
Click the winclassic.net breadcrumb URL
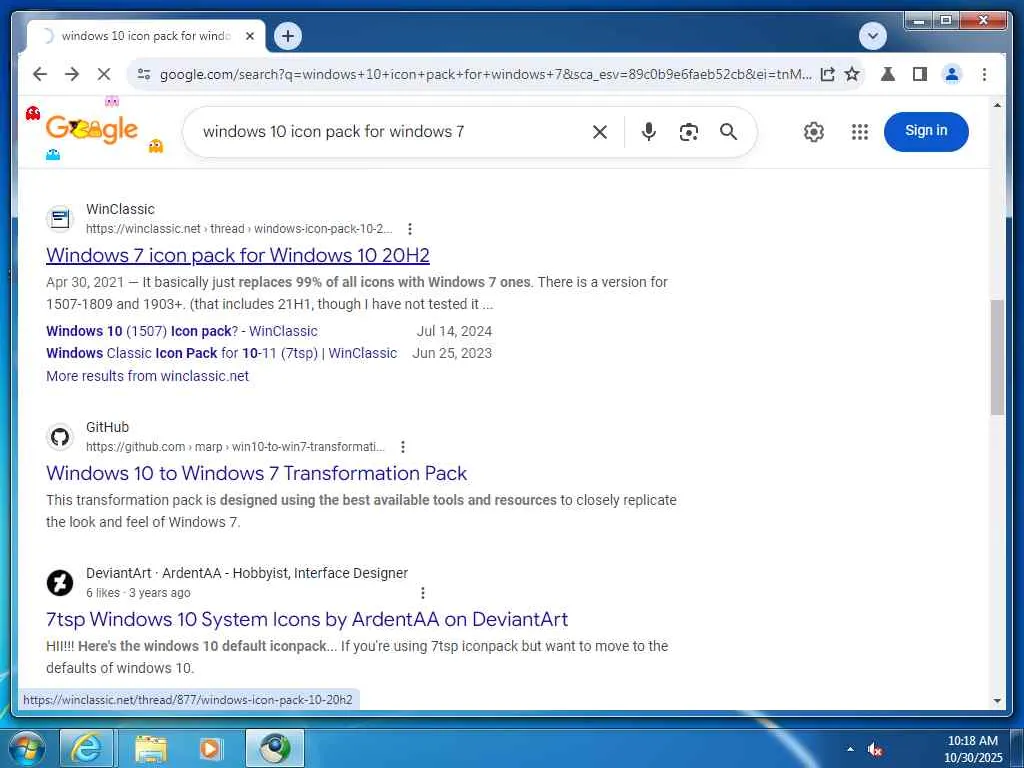point(239,229)
